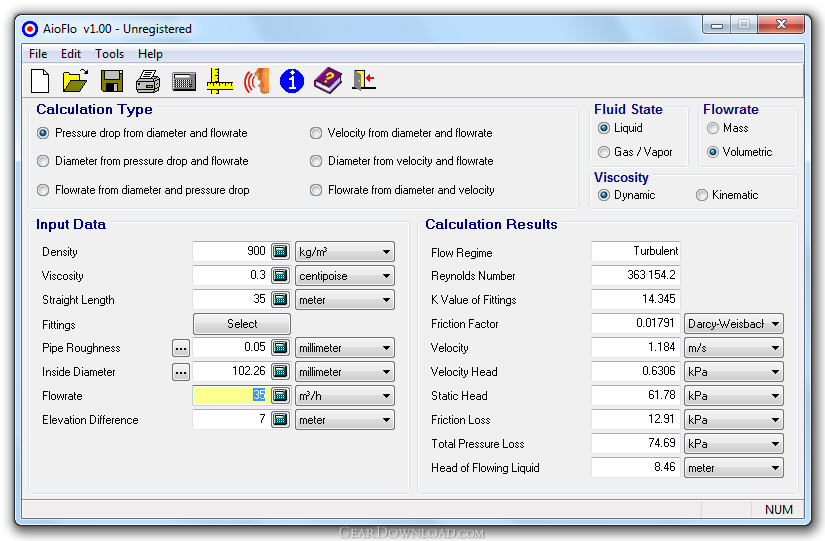This screenshot has width=825, height=541.
Task: Choose Gas / Vapor fluid state
Action: coord(635,152)
